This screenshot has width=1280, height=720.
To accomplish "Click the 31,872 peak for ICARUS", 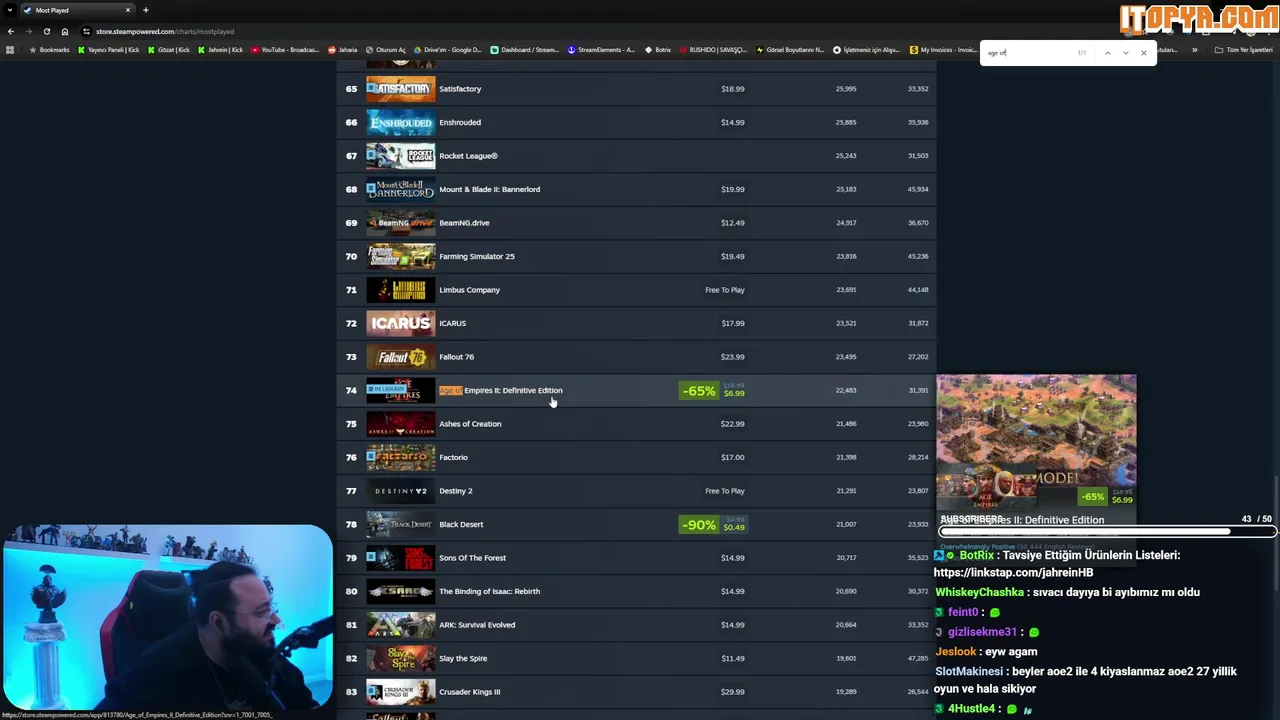I will point(918,323).
